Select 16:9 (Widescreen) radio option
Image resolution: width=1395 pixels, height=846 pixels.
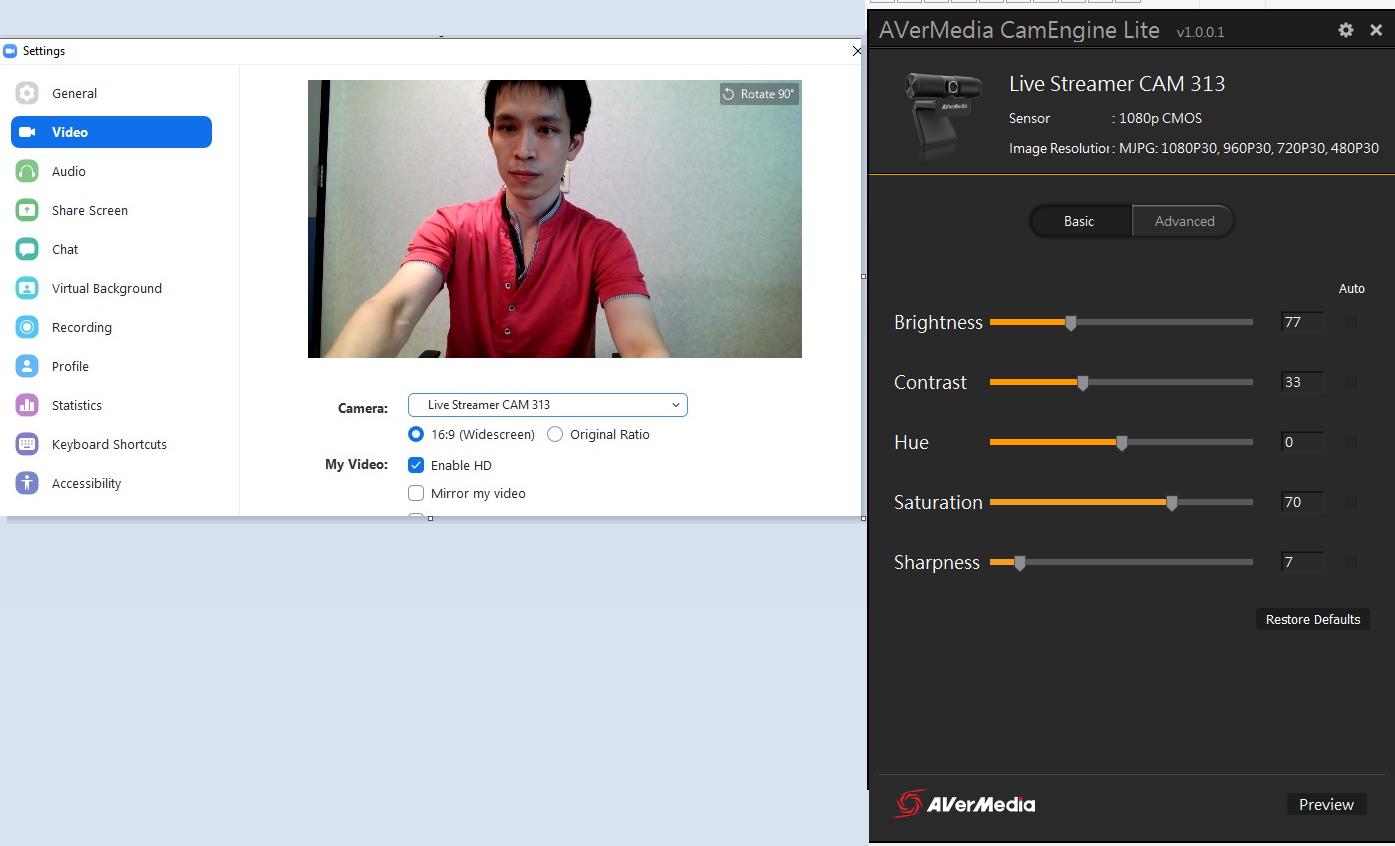(x=416, y=434)
